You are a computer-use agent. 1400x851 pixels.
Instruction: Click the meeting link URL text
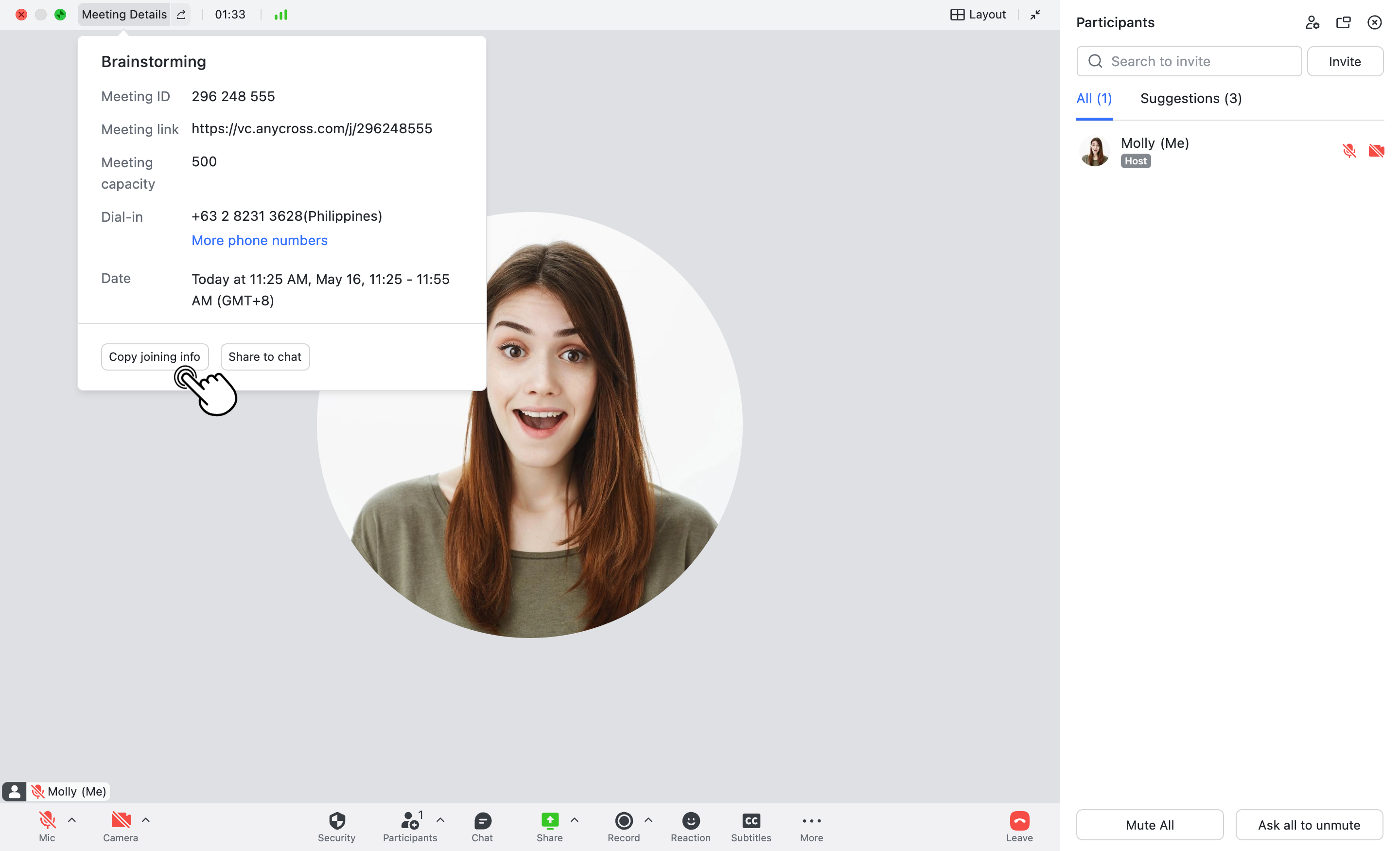tap(312, 128)
